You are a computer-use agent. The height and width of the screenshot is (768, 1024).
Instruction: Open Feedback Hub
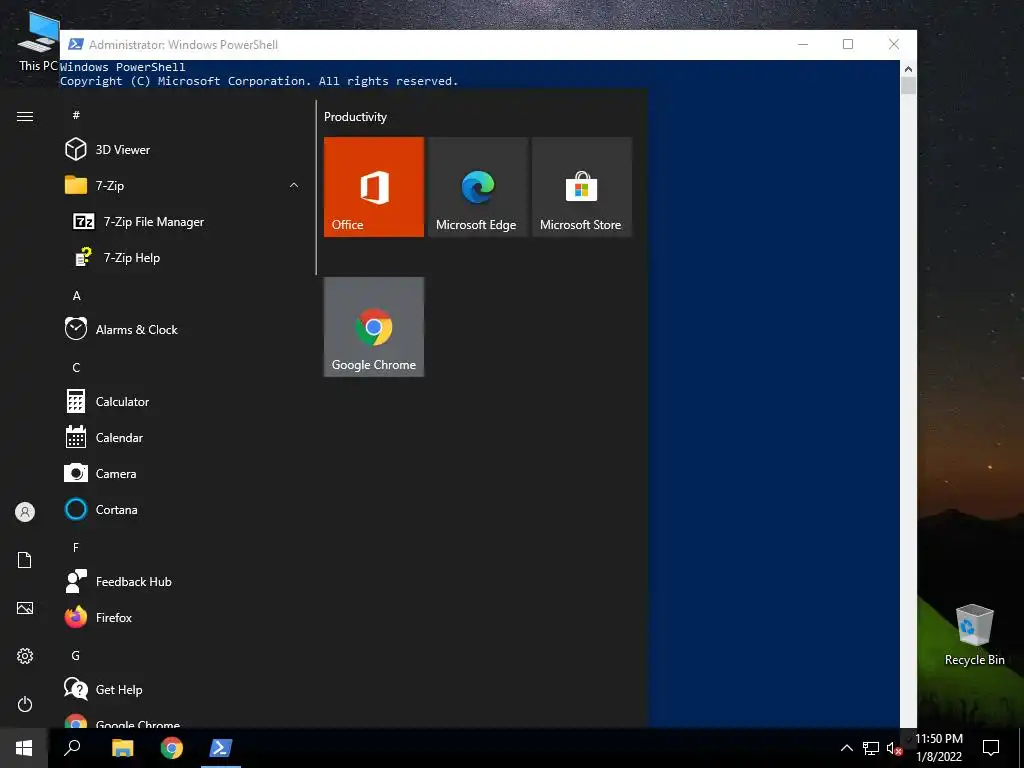coord(183,581)
